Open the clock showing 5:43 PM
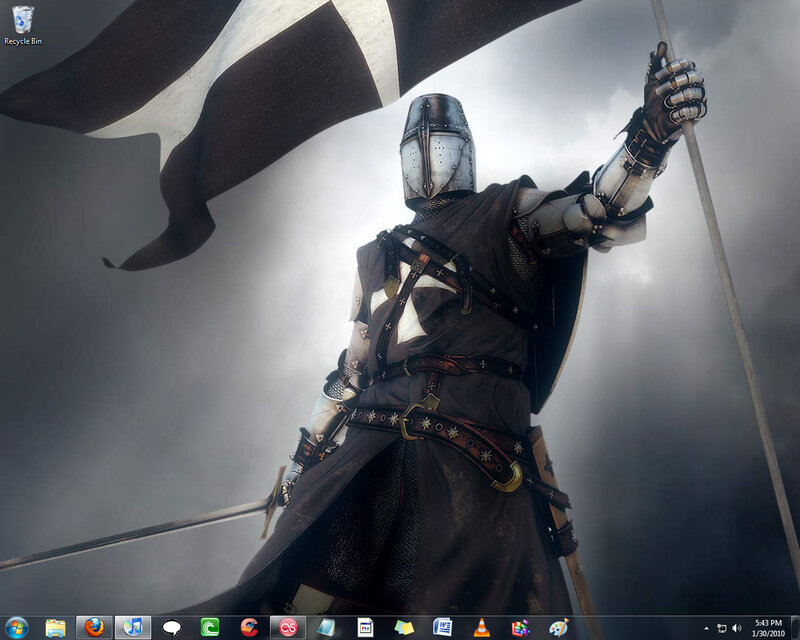Screen dimensions: 800x640 [x=768, y=628]
